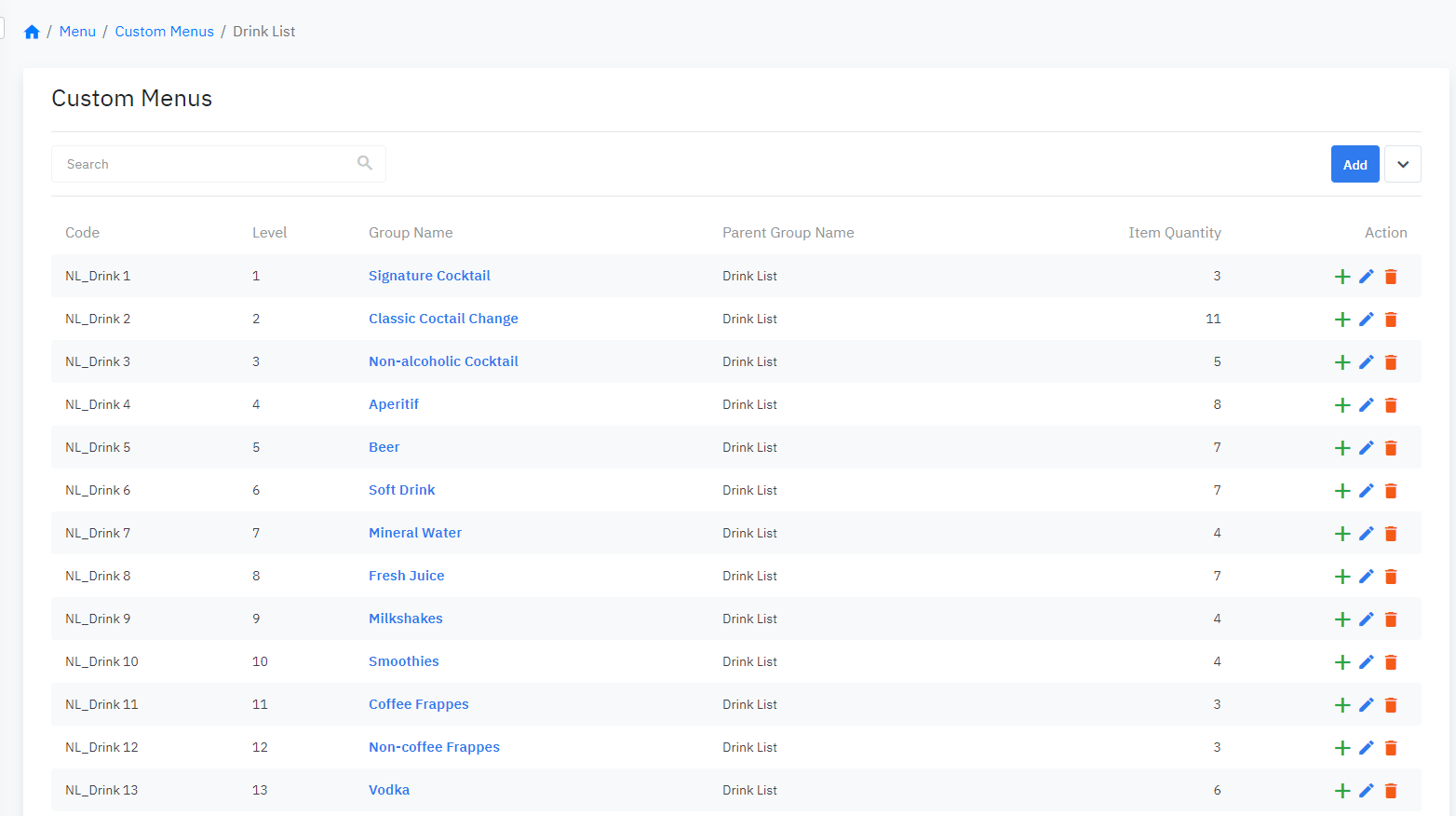Click the Search input field
Image resolution: width=1456 pixels, height=816 pixels.
(205, 164)
